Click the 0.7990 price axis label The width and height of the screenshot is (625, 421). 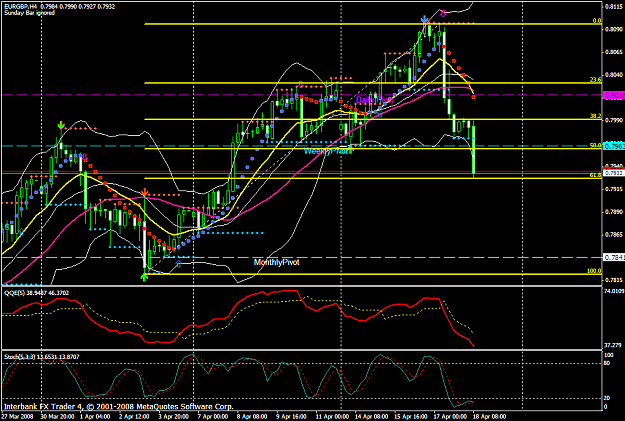click(x=616, y=120)
